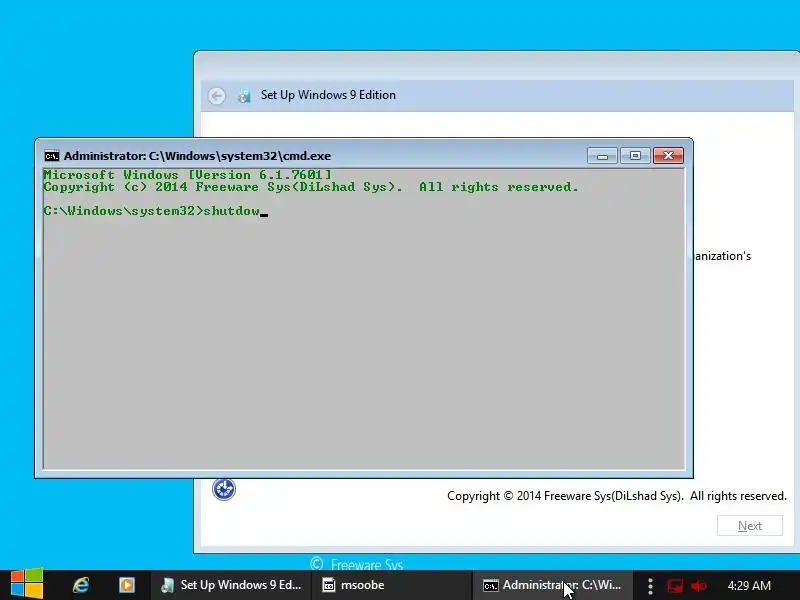
Task: Click Next in the Set Up Windows 9 wizard
Action: tap(749, 526)
